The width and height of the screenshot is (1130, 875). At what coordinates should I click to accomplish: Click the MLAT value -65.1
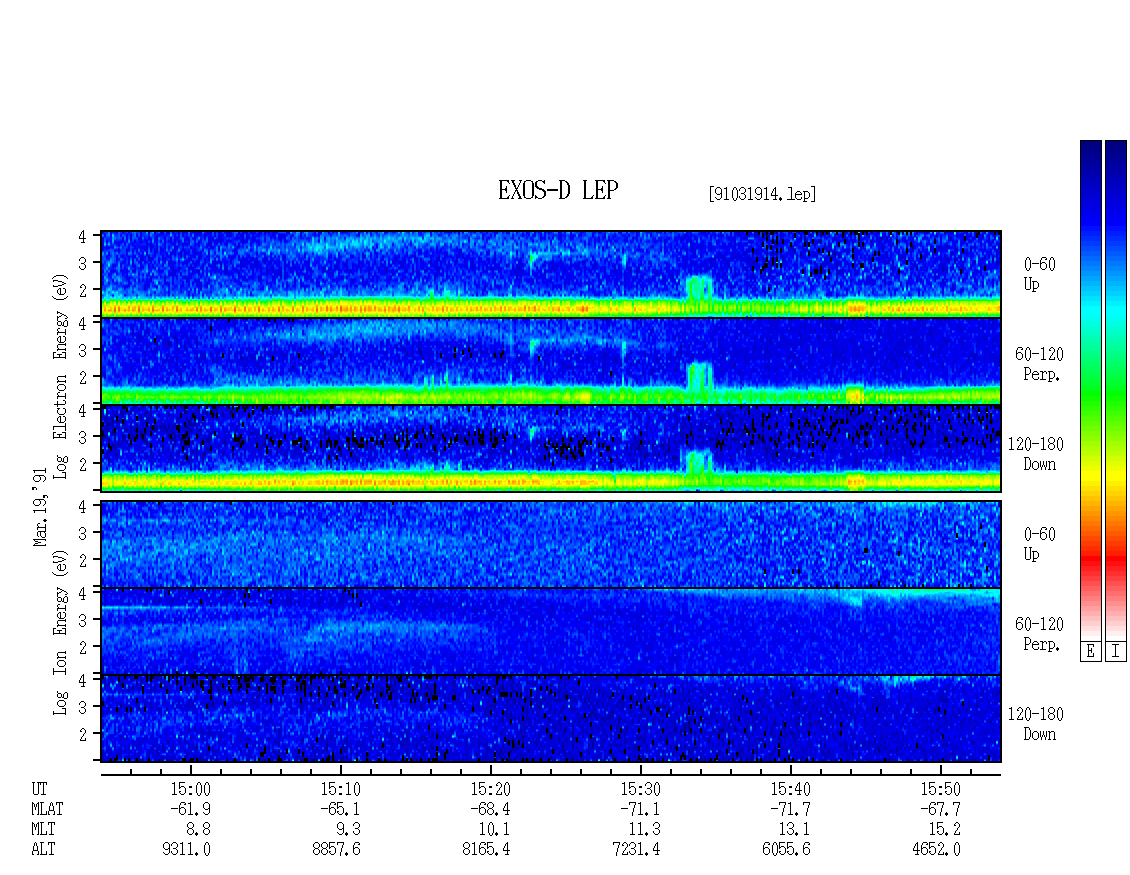tap(340, 809)
